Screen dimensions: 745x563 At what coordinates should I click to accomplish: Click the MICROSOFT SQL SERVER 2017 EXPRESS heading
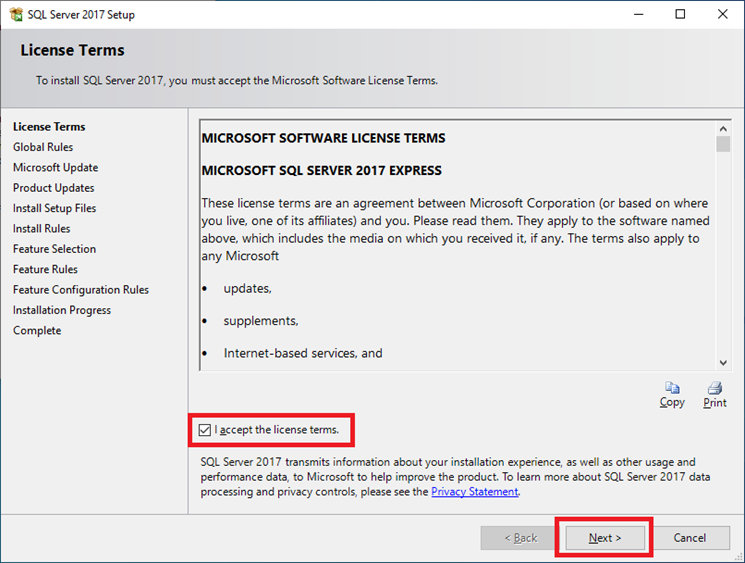click(322, 171)
